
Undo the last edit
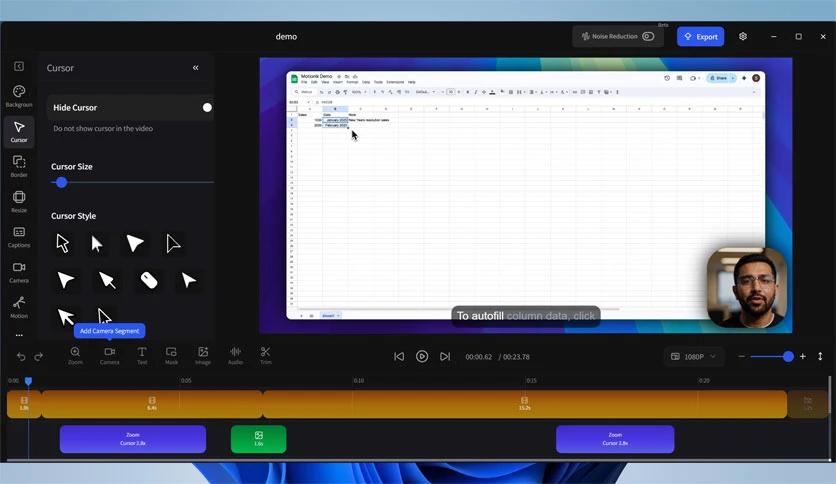21,357
